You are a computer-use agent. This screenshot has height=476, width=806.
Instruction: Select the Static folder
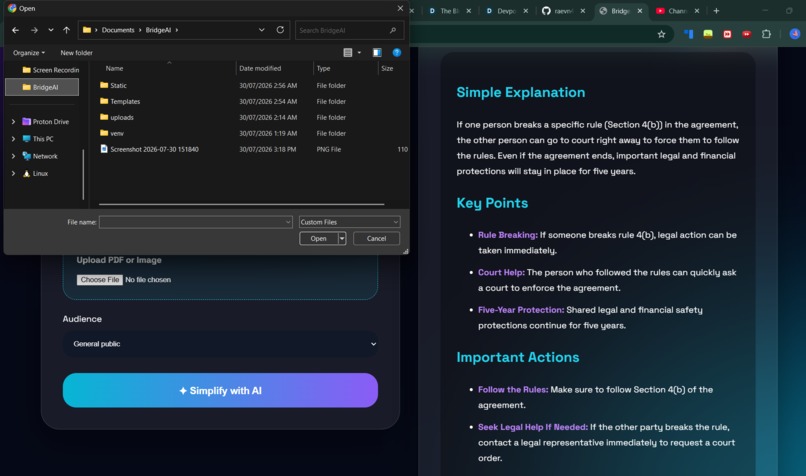(x=113, y=85)
